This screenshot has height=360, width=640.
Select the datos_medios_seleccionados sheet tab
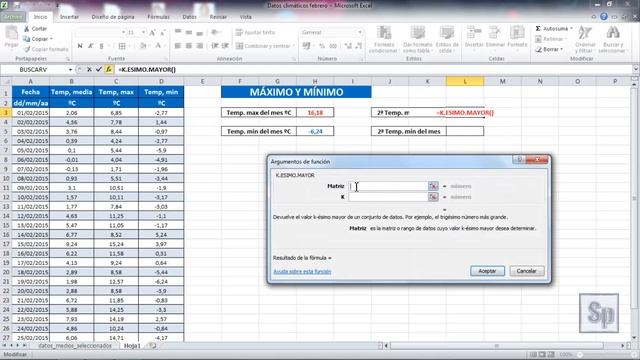[x=75, y=346]
